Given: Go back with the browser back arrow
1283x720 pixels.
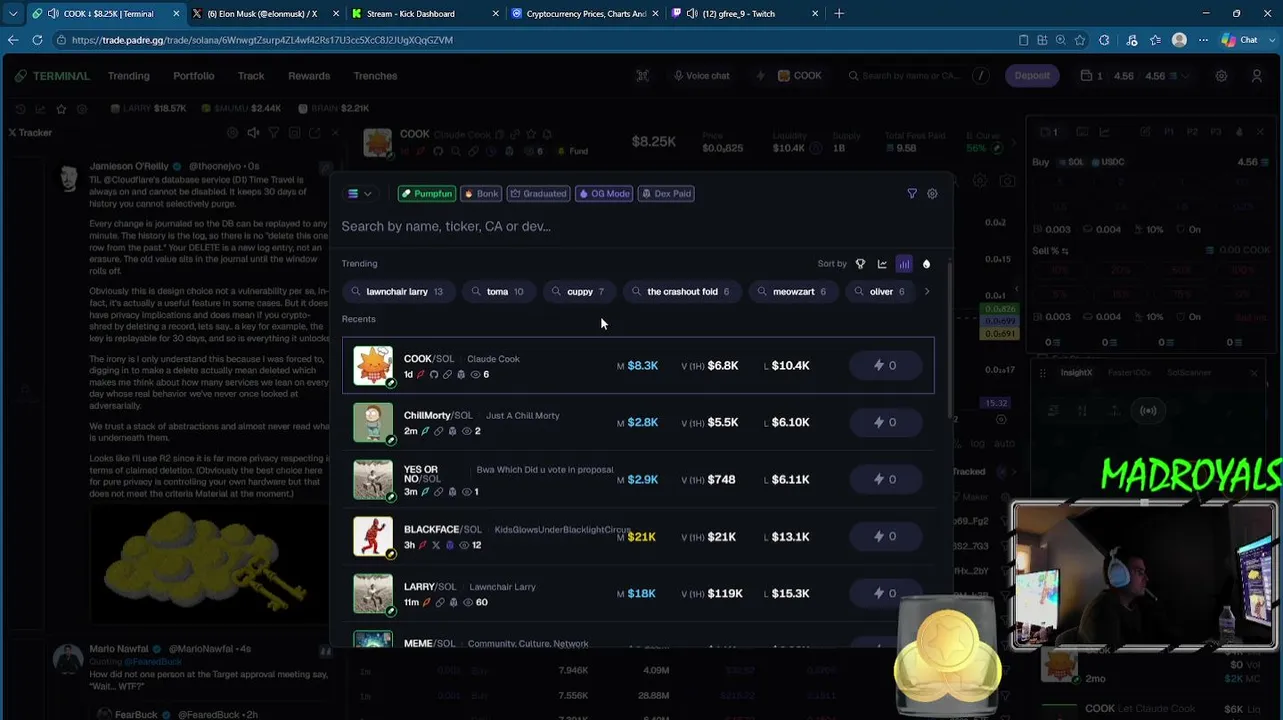Looking at the screenshot, I should (x=13, y=40).
